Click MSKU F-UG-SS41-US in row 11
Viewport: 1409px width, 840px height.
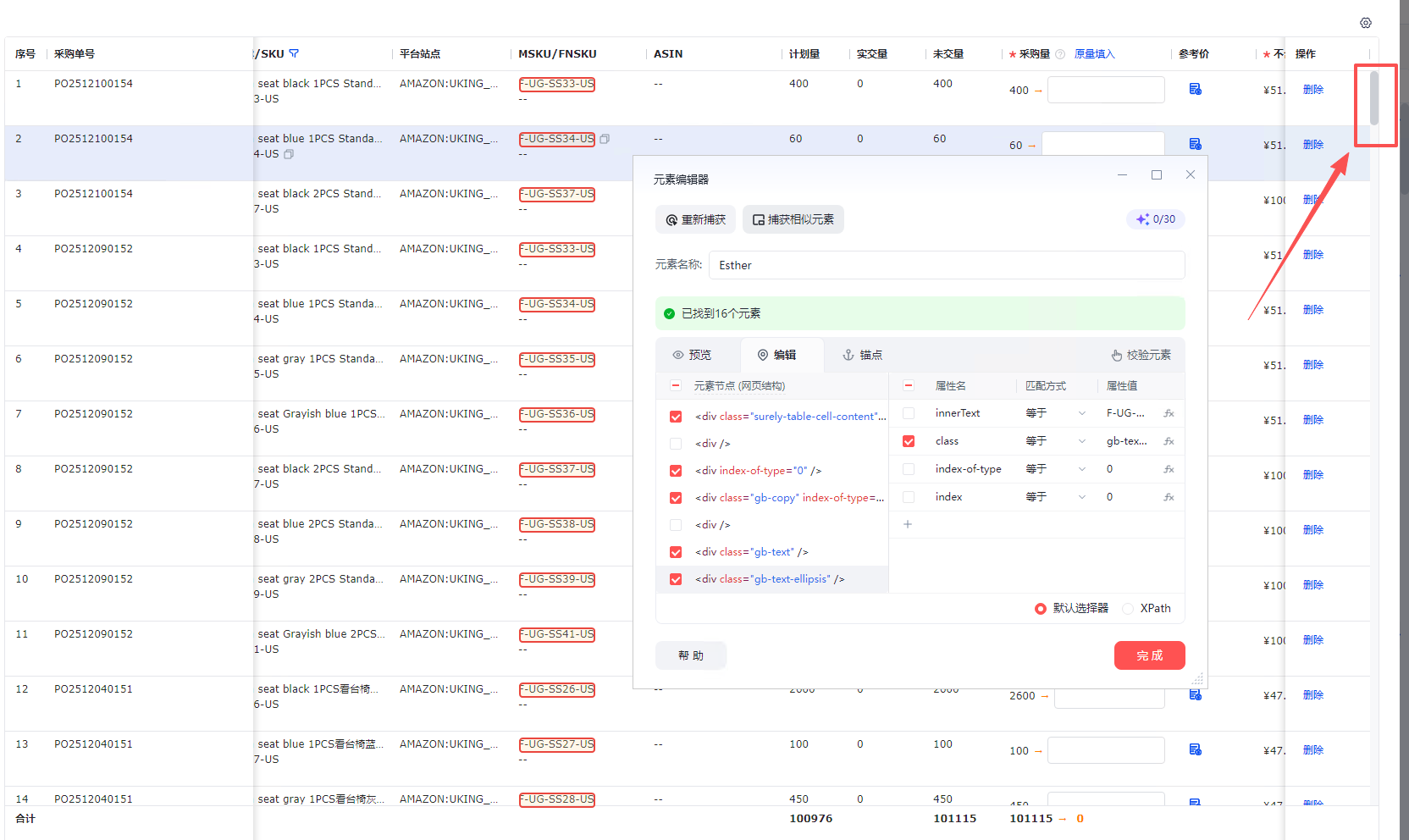(x=557, y=634)
